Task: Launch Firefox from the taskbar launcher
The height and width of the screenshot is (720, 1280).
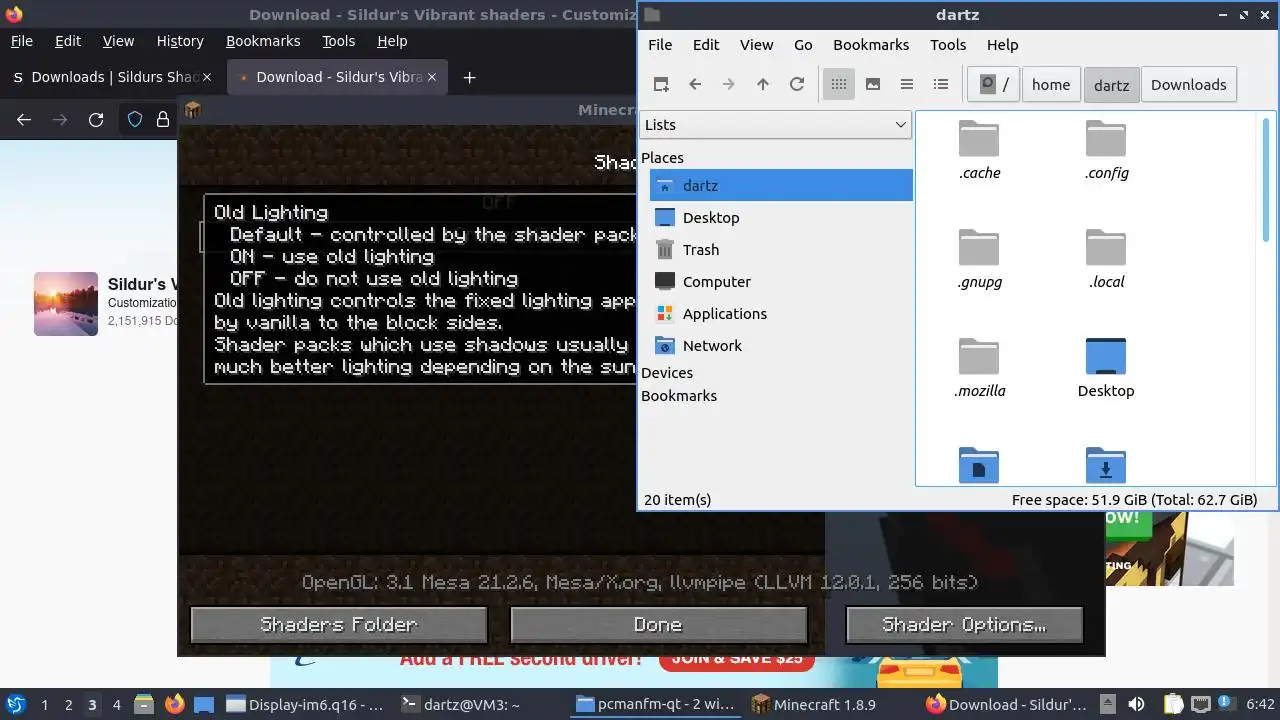Action: coord(174,704)
